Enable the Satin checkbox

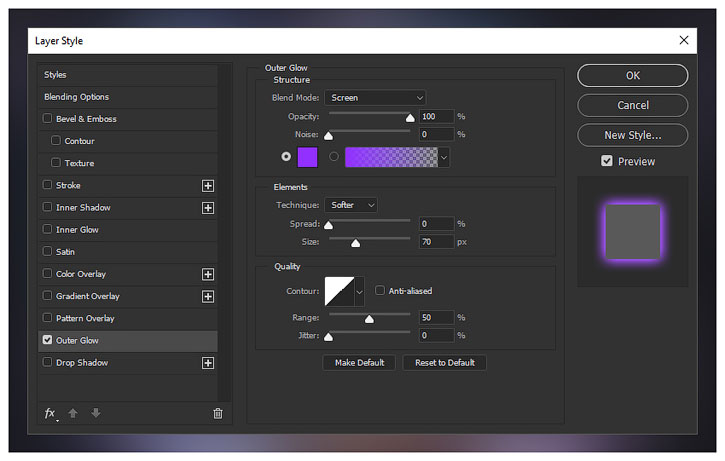(x=47, y=251)
